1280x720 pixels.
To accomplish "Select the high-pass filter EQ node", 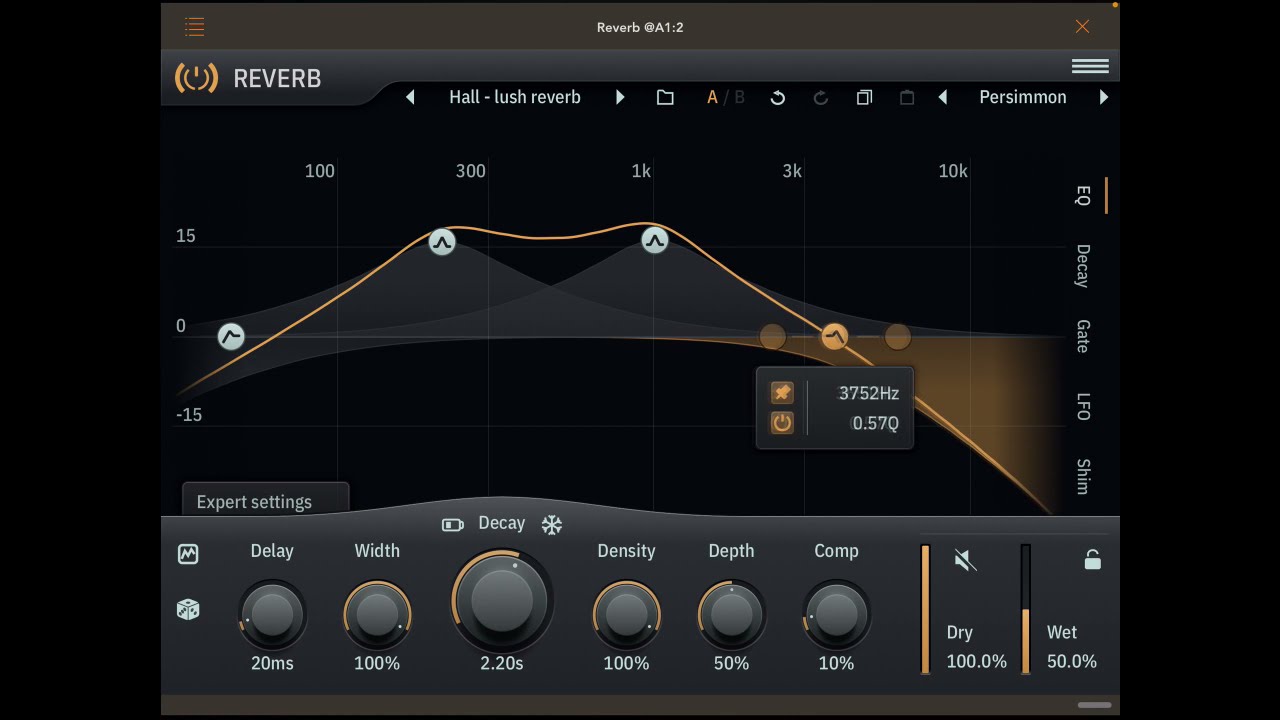I will tap(231, 337).
